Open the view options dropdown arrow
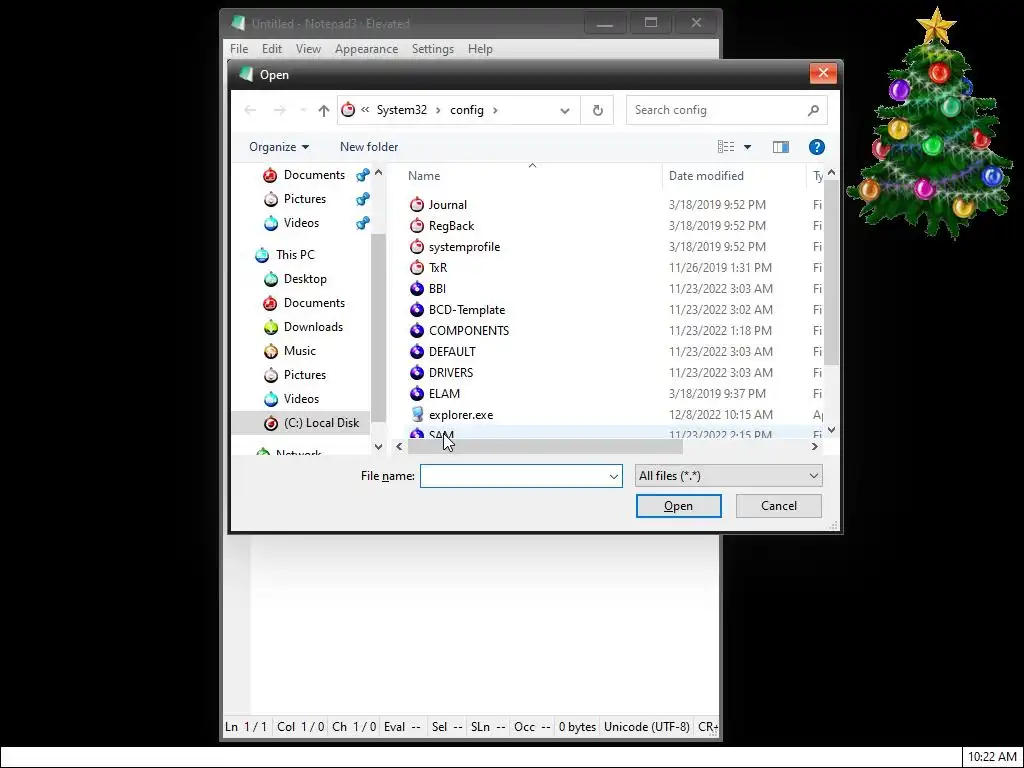Screen dimensions: 1024x768 point(748,147)
